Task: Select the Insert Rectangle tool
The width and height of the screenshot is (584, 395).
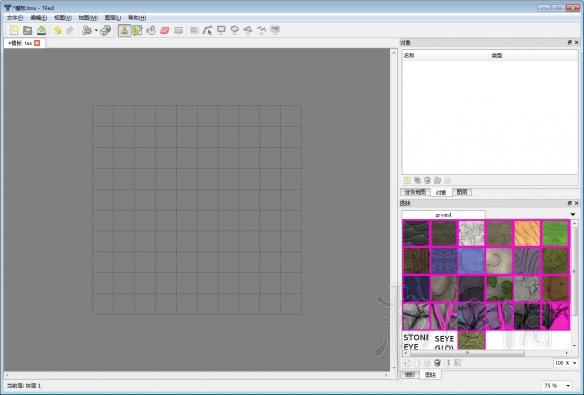Action: [221, 31]
